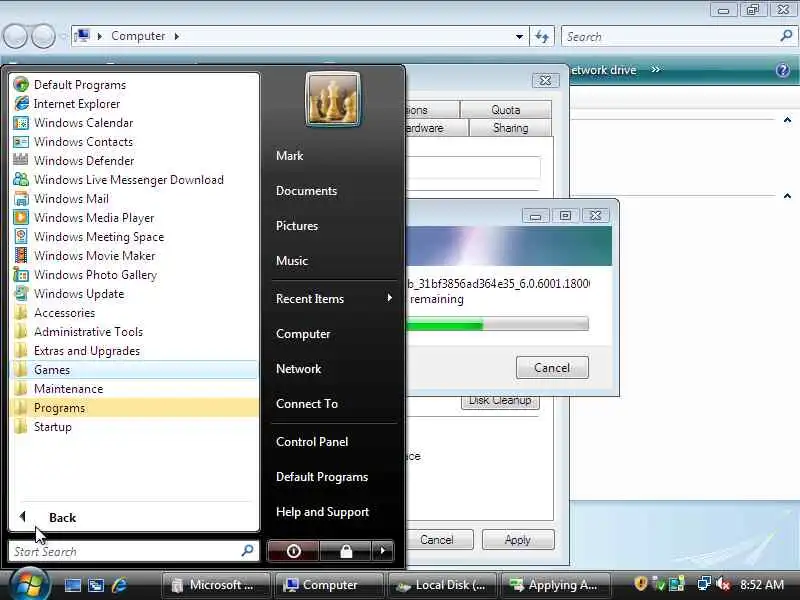Open Windows Media Player icon
800x600 pixels.
coord(21,218)
